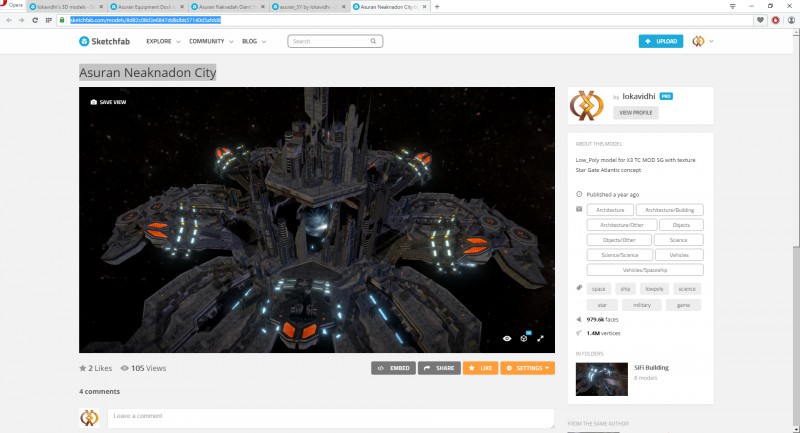Click the Objects/Other category tag
The image size is (800, 433).
(619, 240)
